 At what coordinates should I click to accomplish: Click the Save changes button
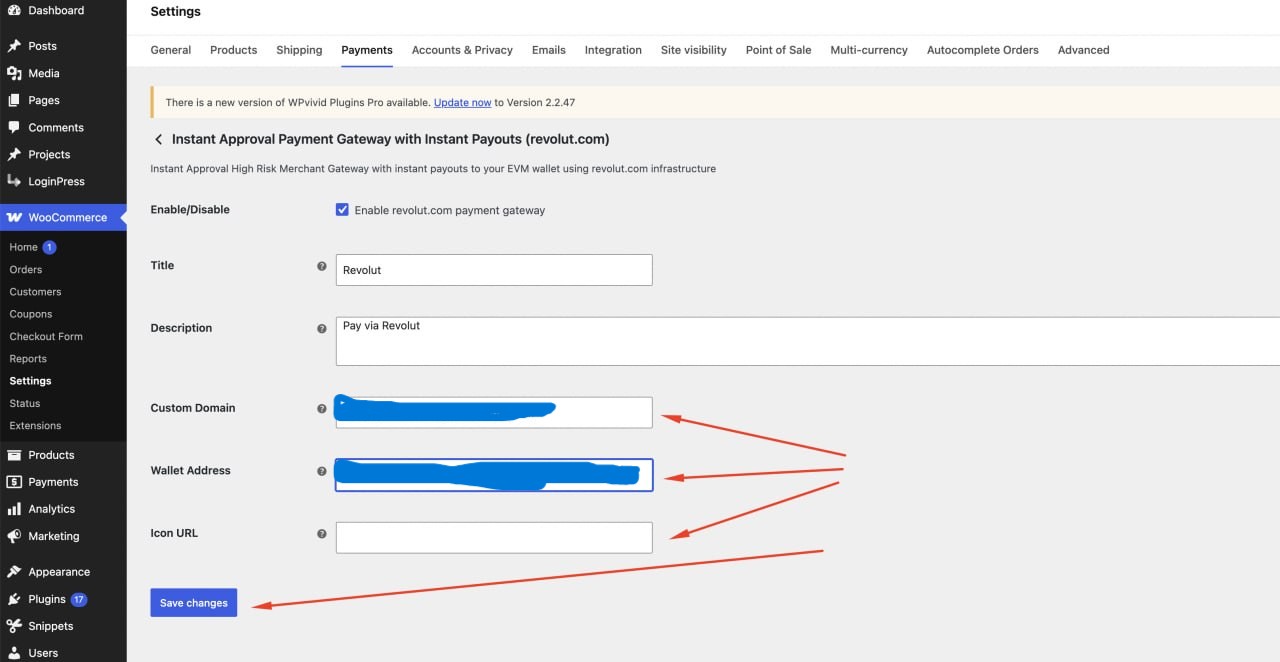tap(194, 603)
